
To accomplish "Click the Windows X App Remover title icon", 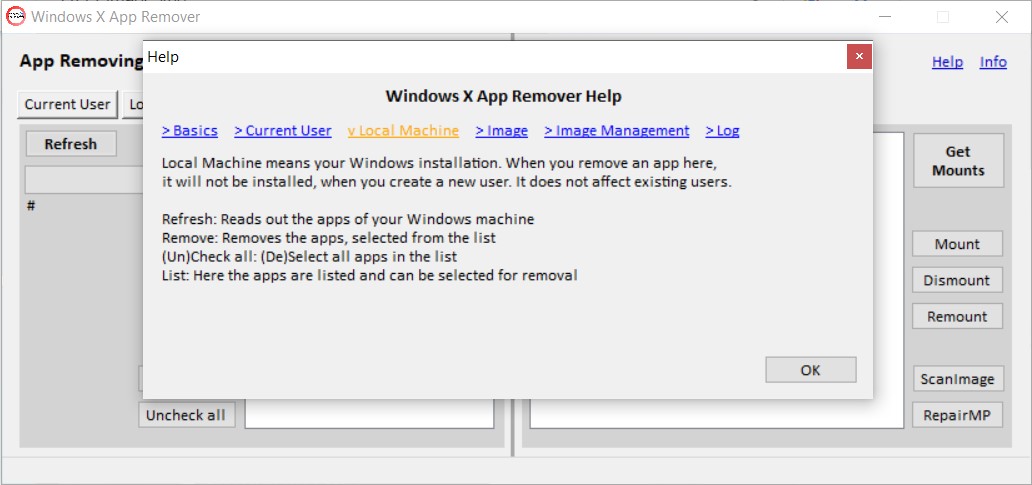I will coord(15,16).
